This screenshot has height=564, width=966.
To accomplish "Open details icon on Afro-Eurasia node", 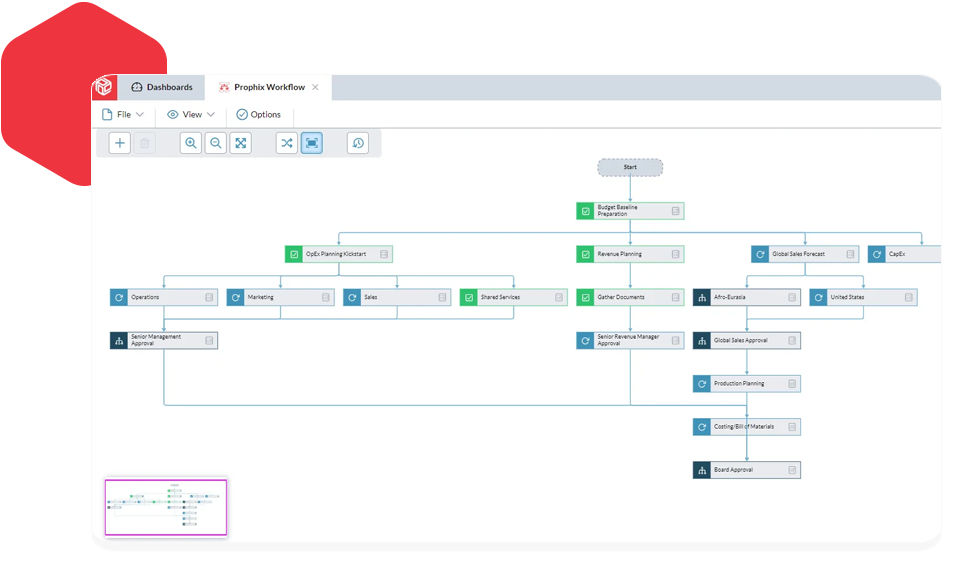I will click(x=792, y=297).
